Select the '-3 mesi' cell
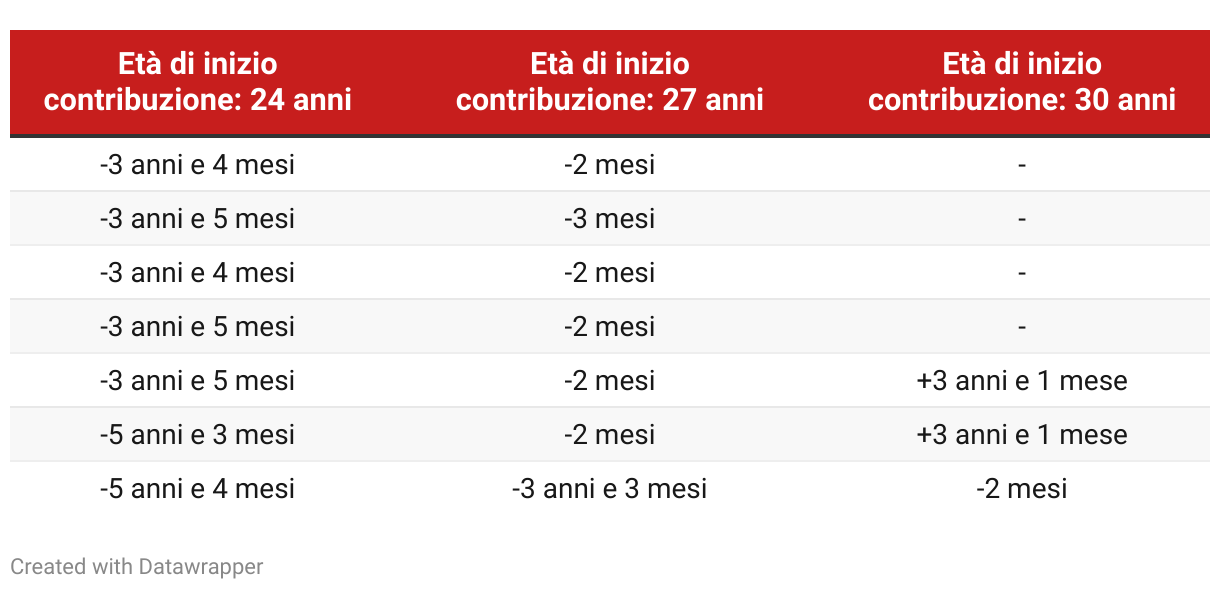The image size is (1220, 590). 609,218
